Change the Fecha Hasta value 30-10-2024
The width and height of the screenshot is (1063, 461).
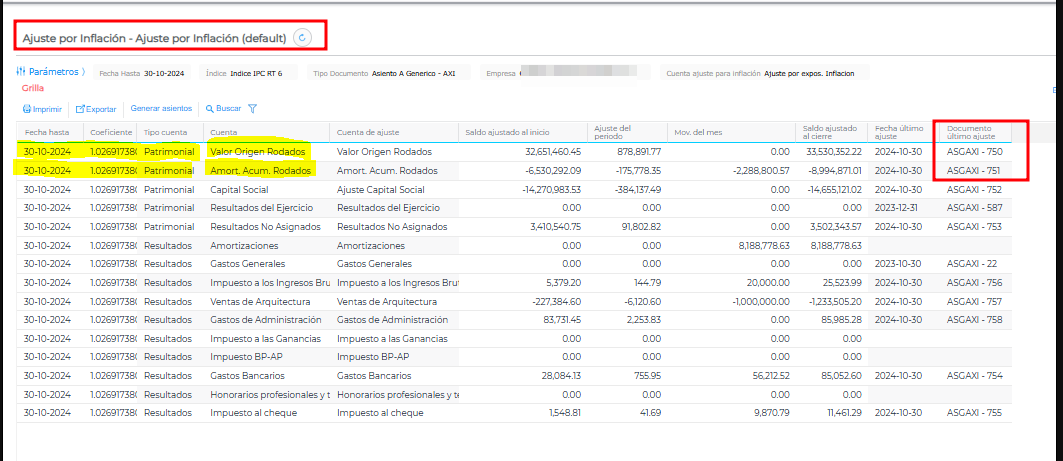166,73
